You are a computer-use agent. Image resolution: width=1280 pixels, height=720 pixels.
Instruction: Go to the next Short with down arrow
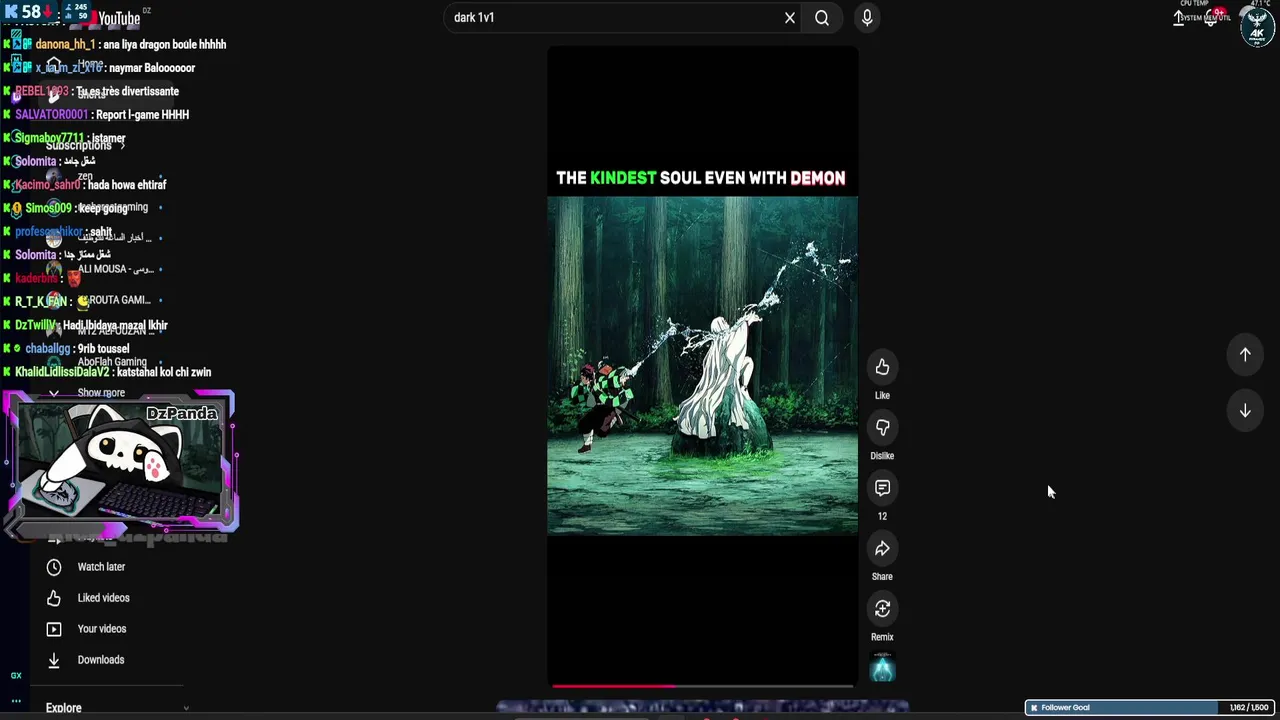[x=1245, y=411]
